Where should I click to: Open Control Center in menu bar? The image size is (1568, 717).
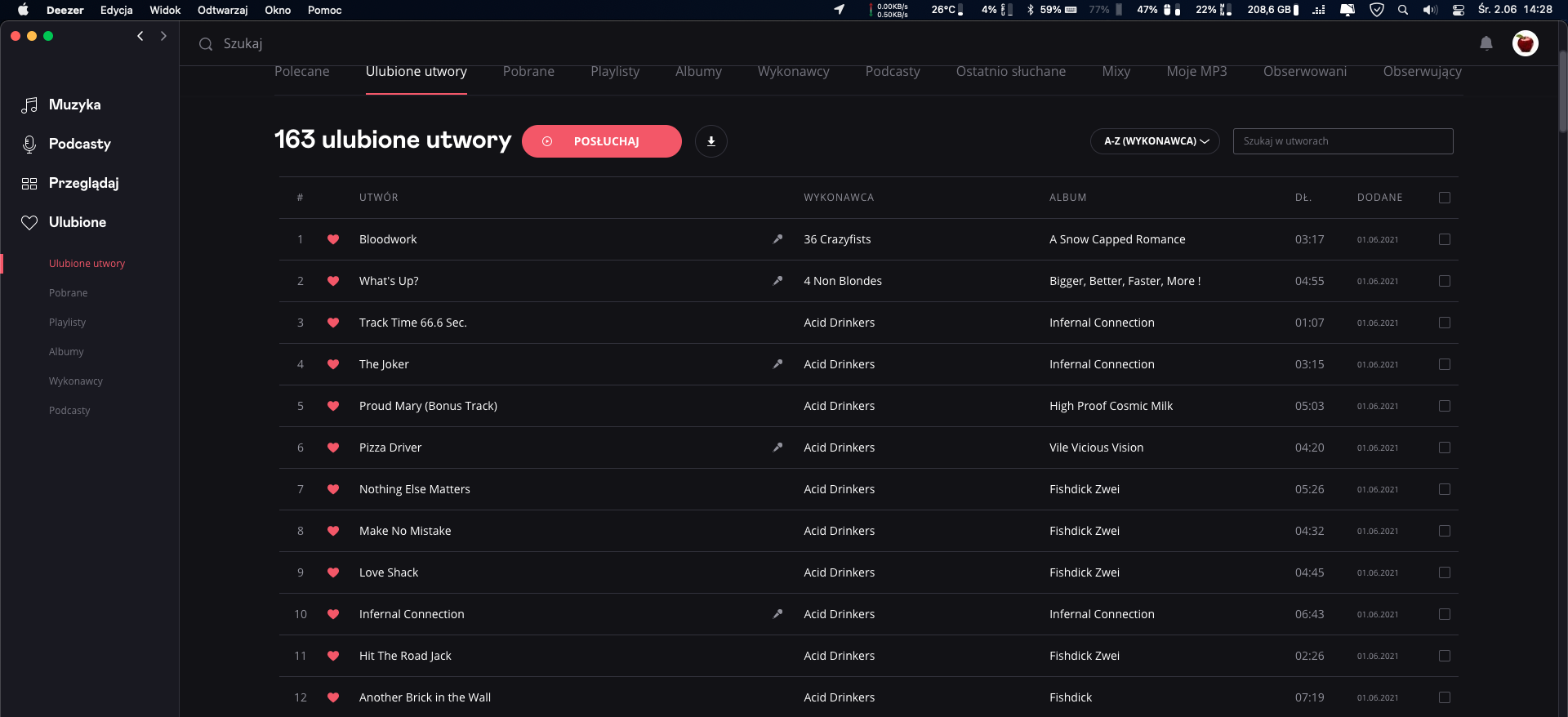pos(1459,10)
